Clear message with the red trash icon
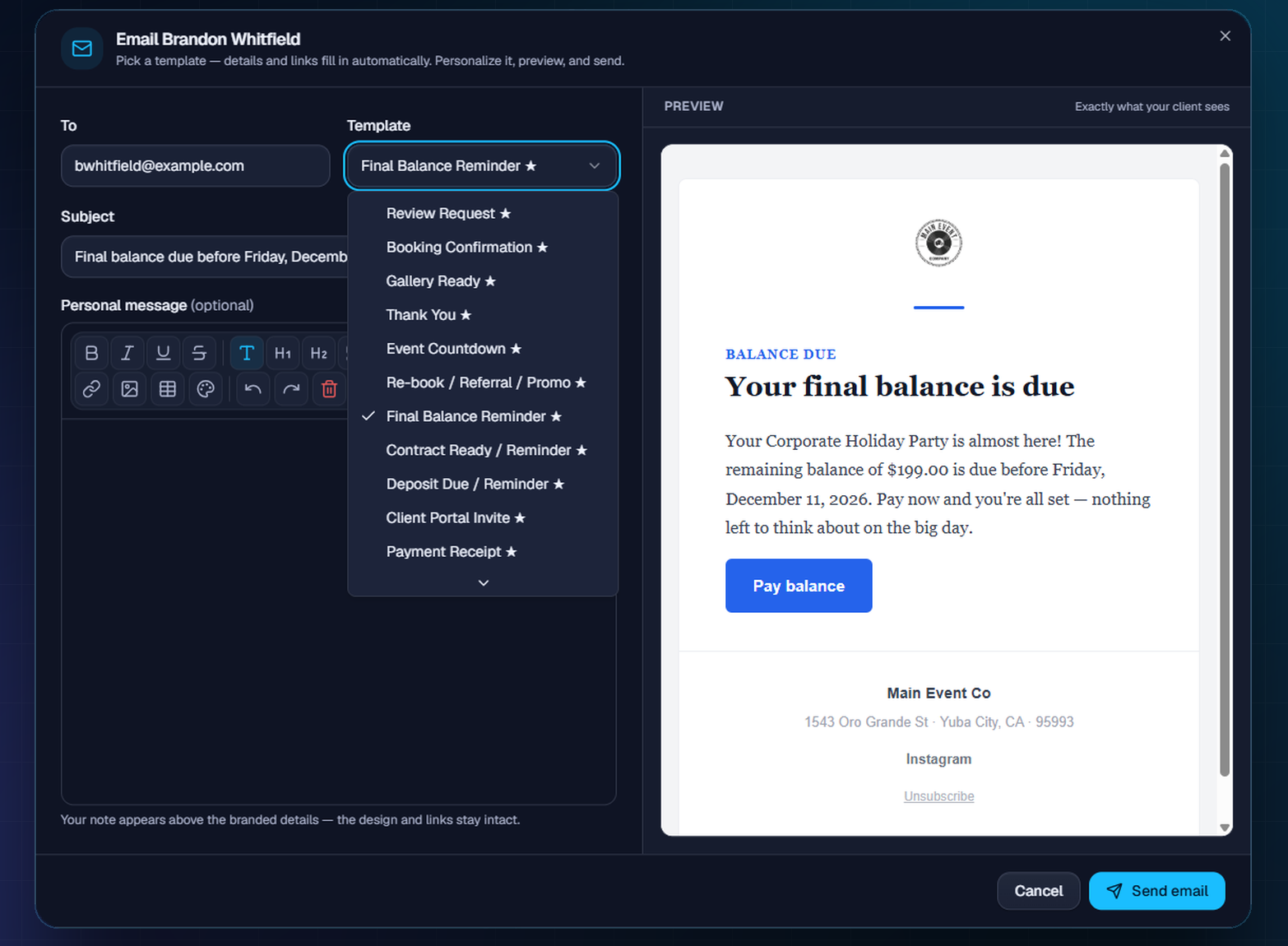The image size is (1288, 946). click(329, 389)
